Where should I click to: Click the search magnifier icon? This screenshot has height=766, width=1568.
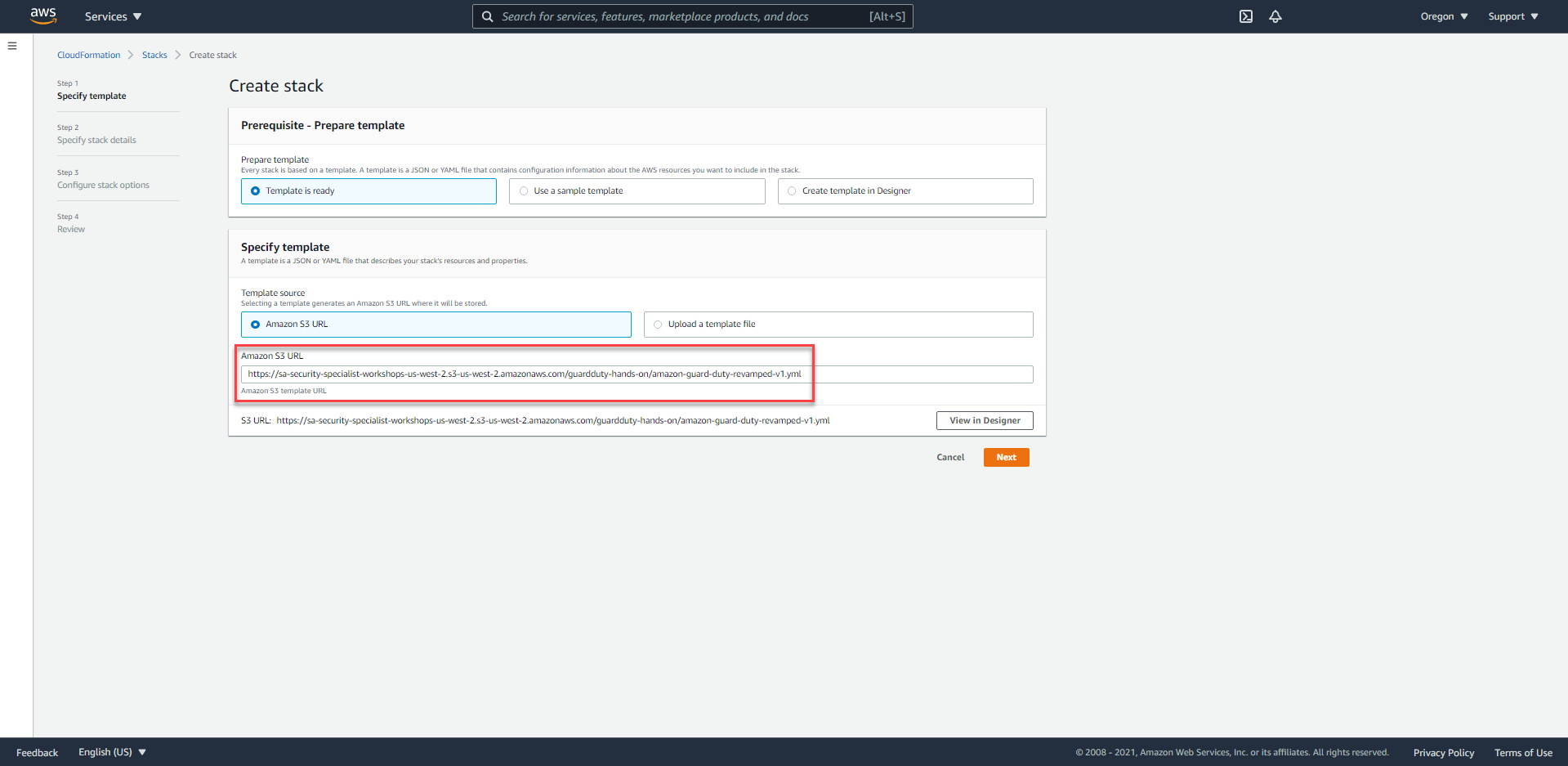click(487, 16)
